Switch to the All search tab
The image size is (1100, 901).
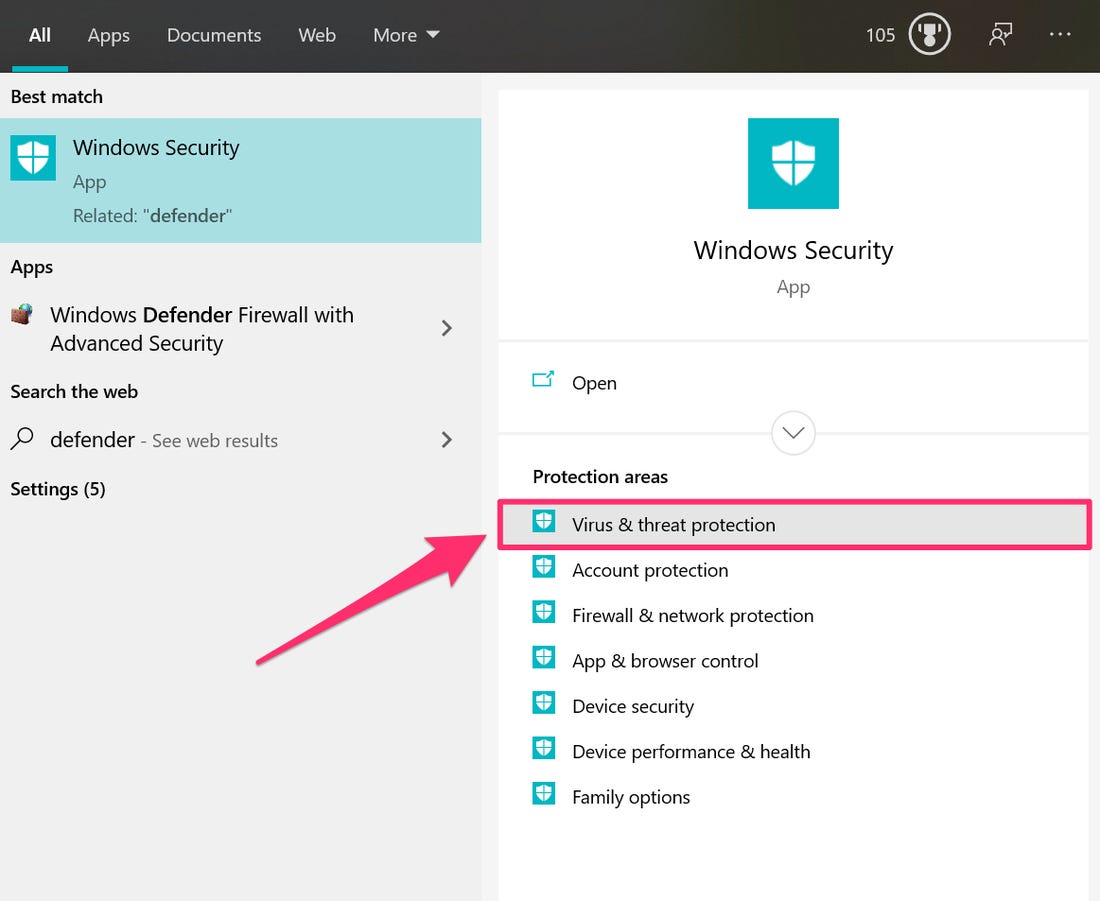click(x=40, y=35)
